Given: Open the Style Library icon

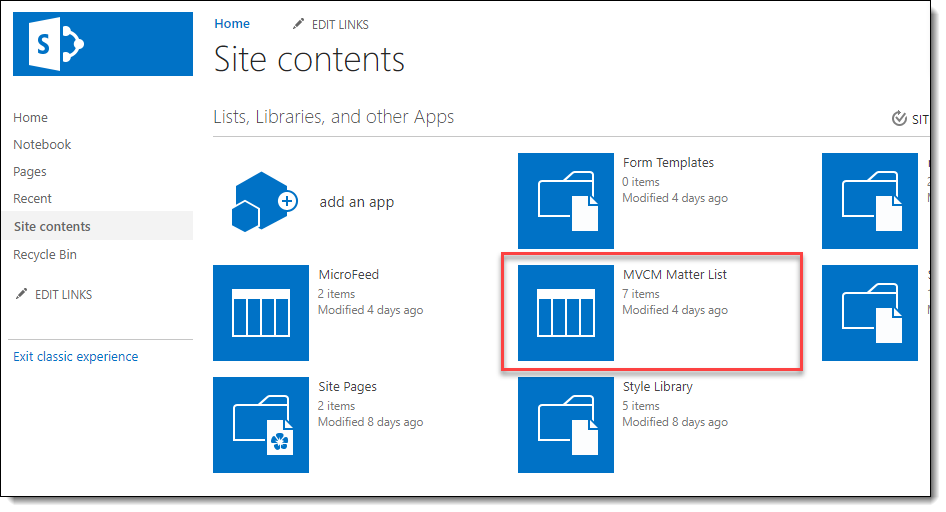Looking at the screenshot, I should [566, 425].
